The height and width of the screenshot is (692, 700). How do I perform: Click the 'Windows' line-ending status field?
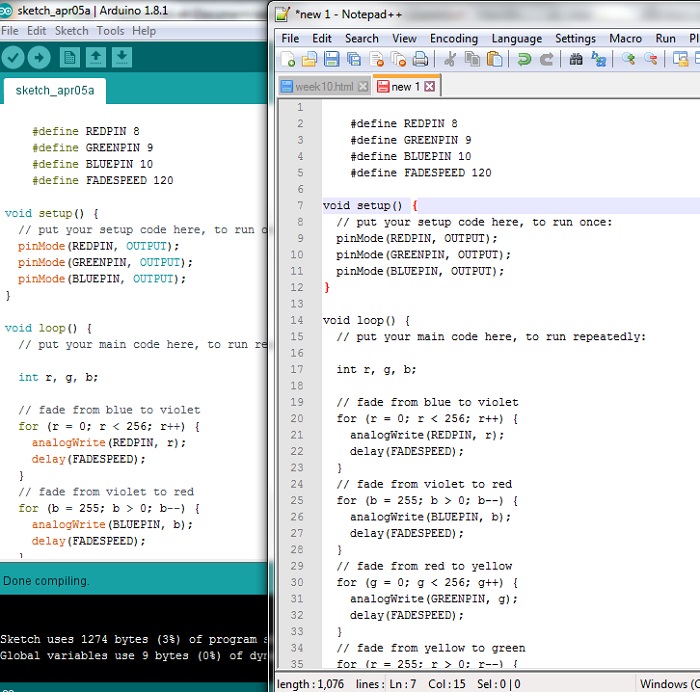coord(669,684)
